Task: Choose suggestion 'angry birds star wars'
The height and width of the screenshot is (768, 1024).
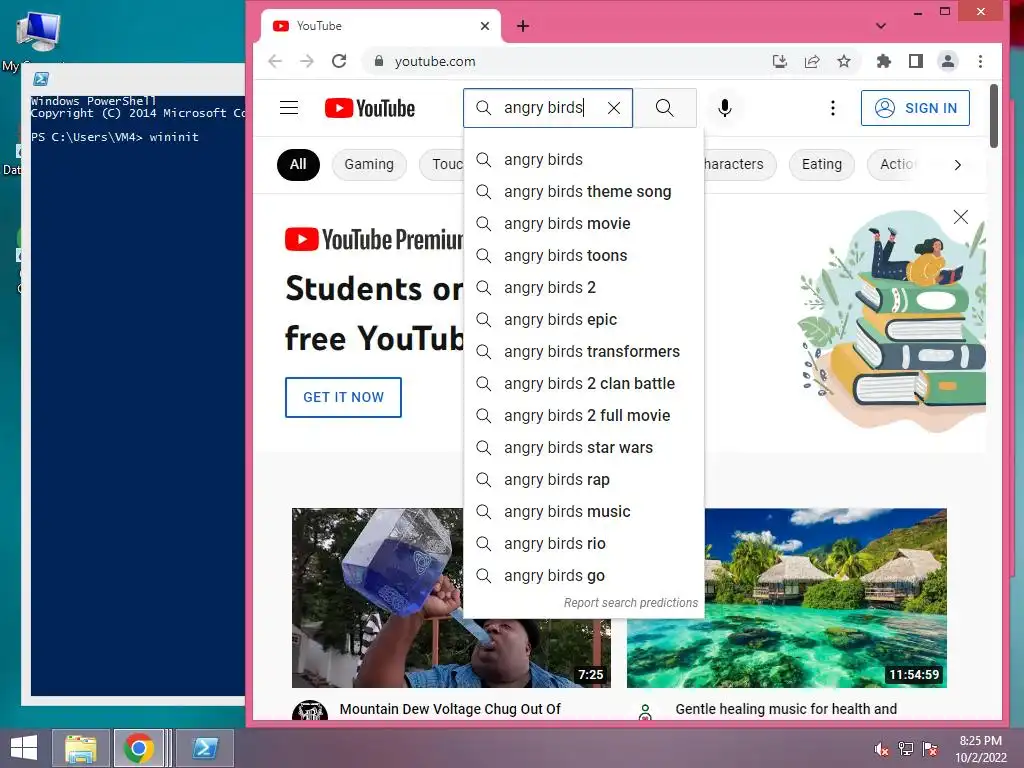Action: coord(584,447)
